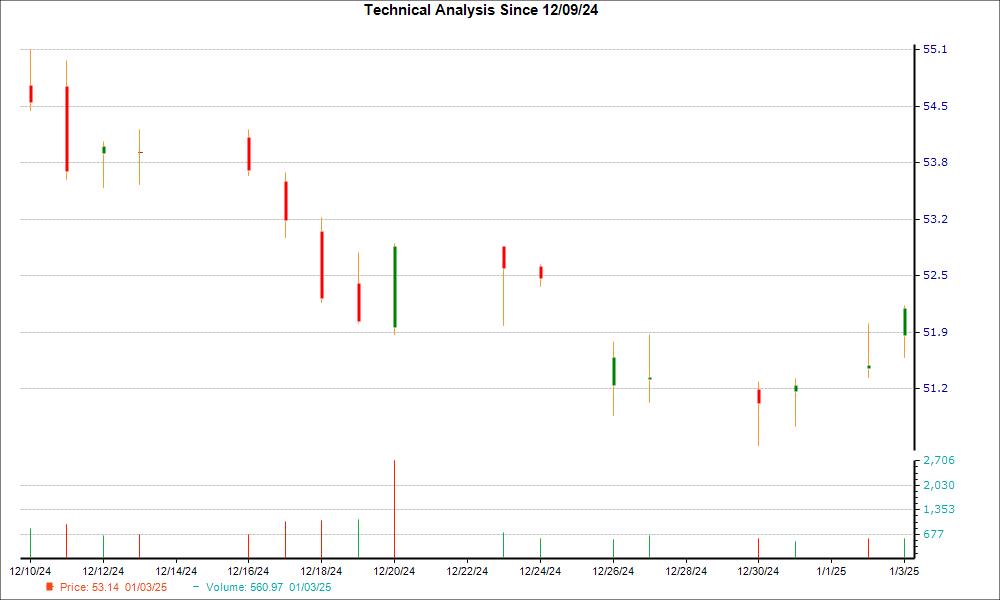Click the 1/1/25 date label
1000x600 pixels.
[832, 571]
